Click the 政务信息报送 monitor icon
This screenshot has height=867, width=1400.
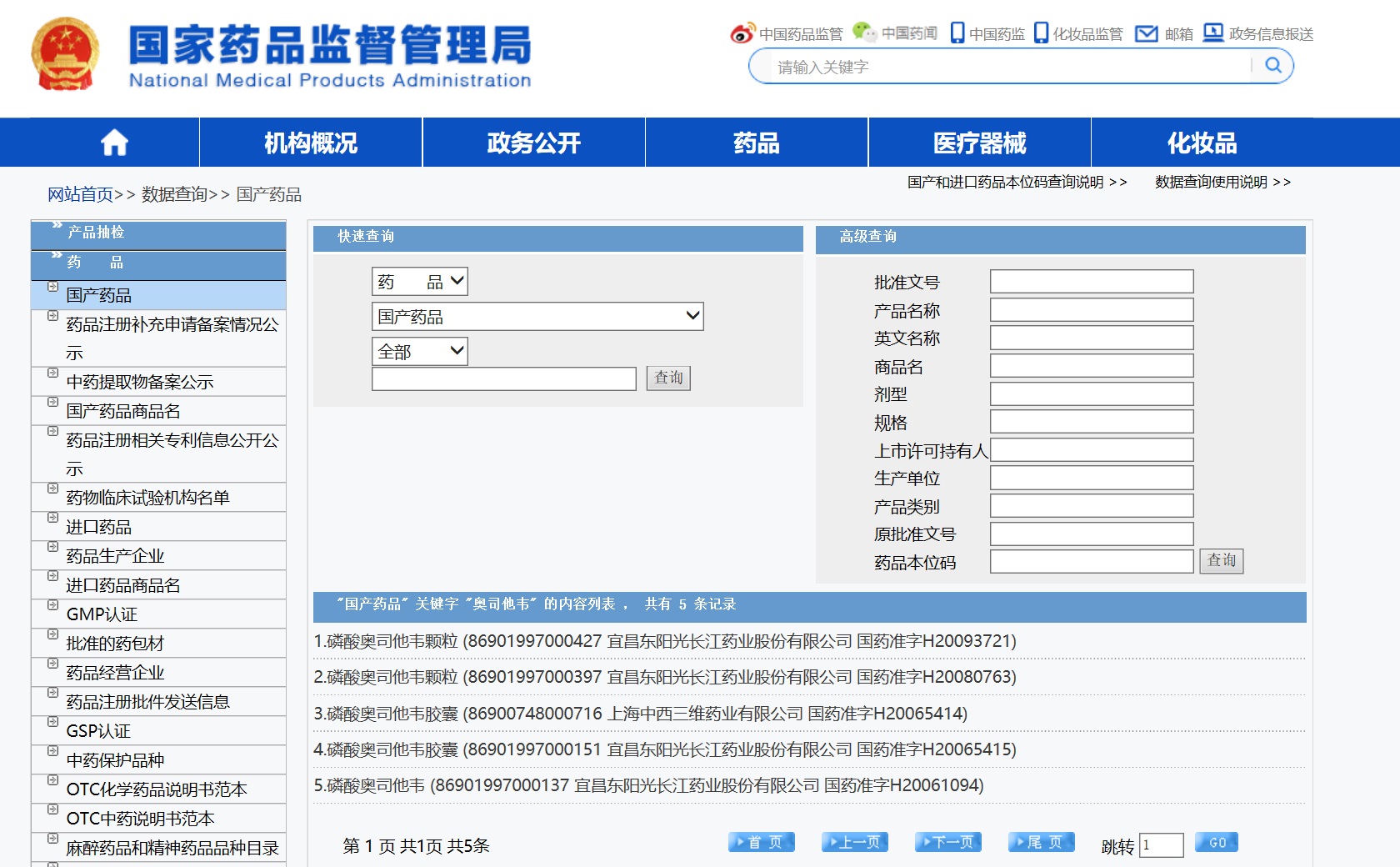pos(1213,33)
